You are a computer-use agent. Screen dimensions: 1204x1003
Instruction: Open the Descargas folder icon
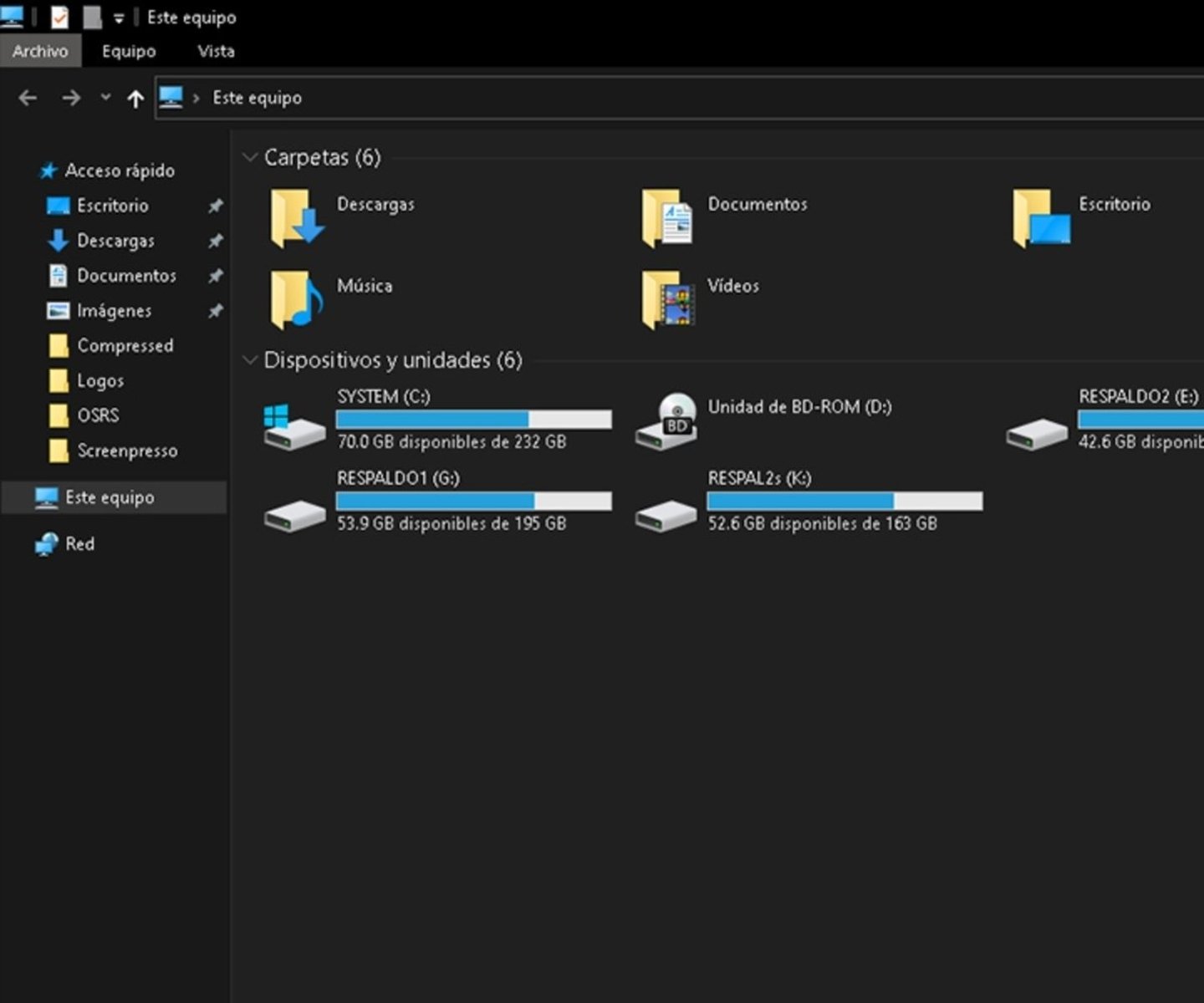[x=296, y=218]
